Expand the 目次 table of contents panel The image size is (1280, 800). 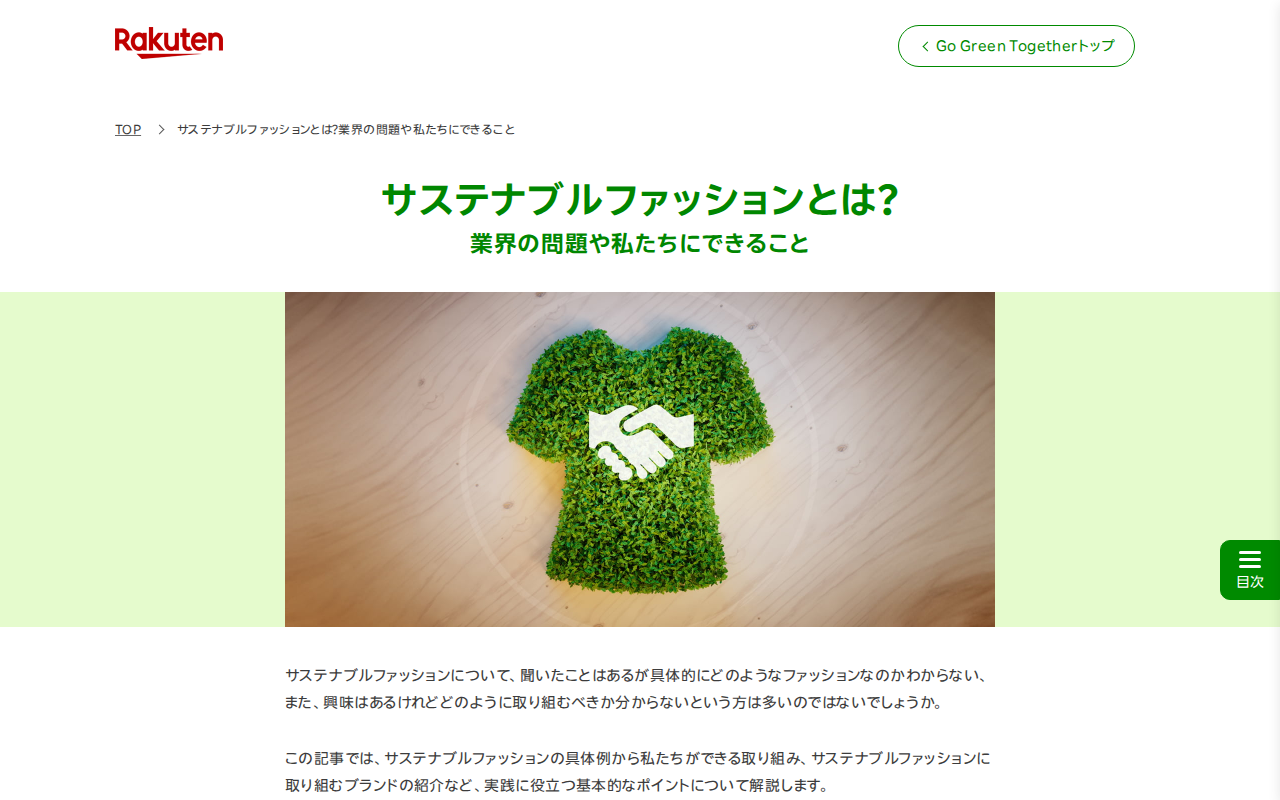point(1250,570)
